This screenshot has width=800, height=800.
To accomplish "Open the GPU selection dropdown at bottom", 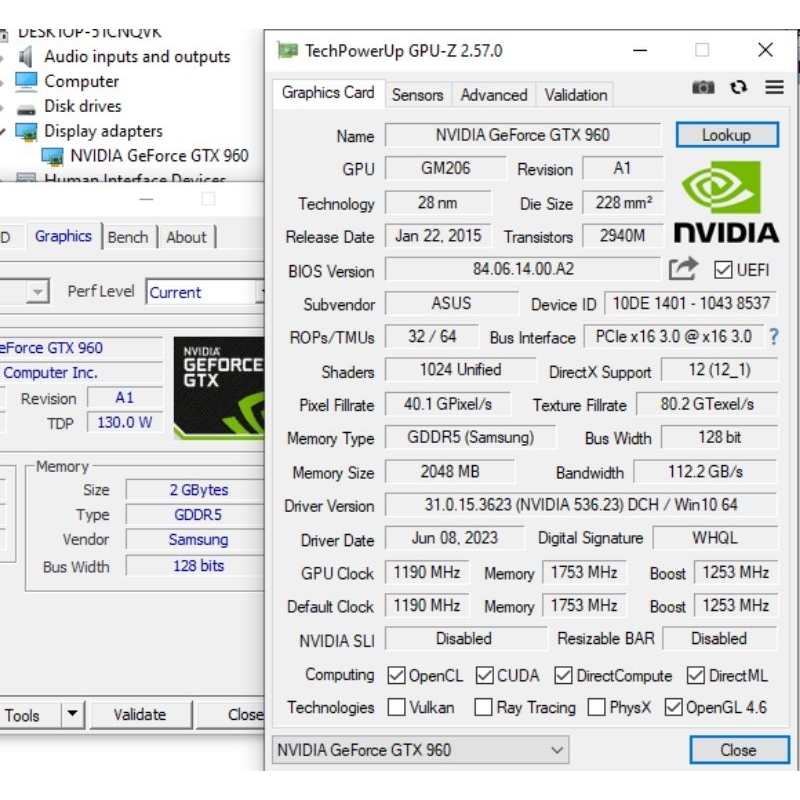I will 420,750.
